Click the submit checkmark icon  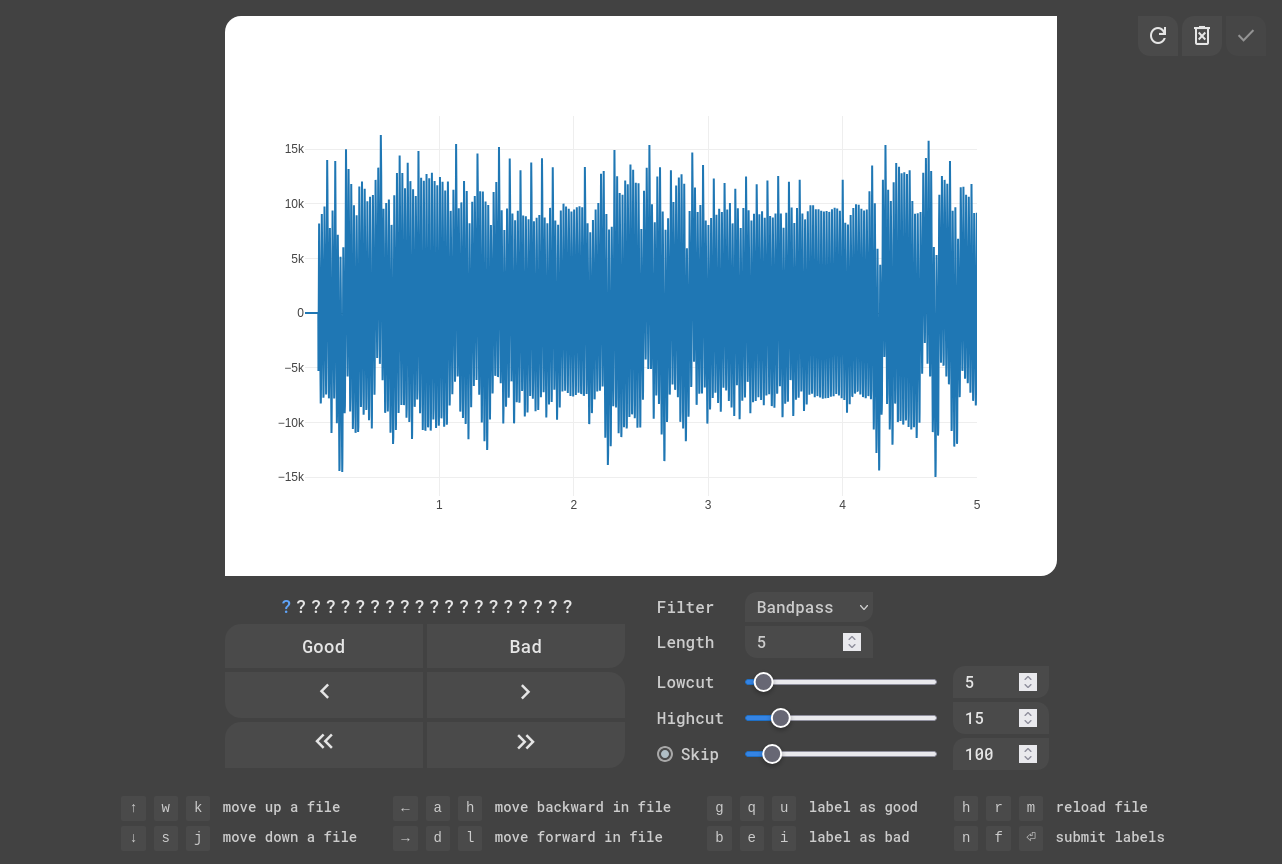pyautogui.click(x=1246, y=36)
